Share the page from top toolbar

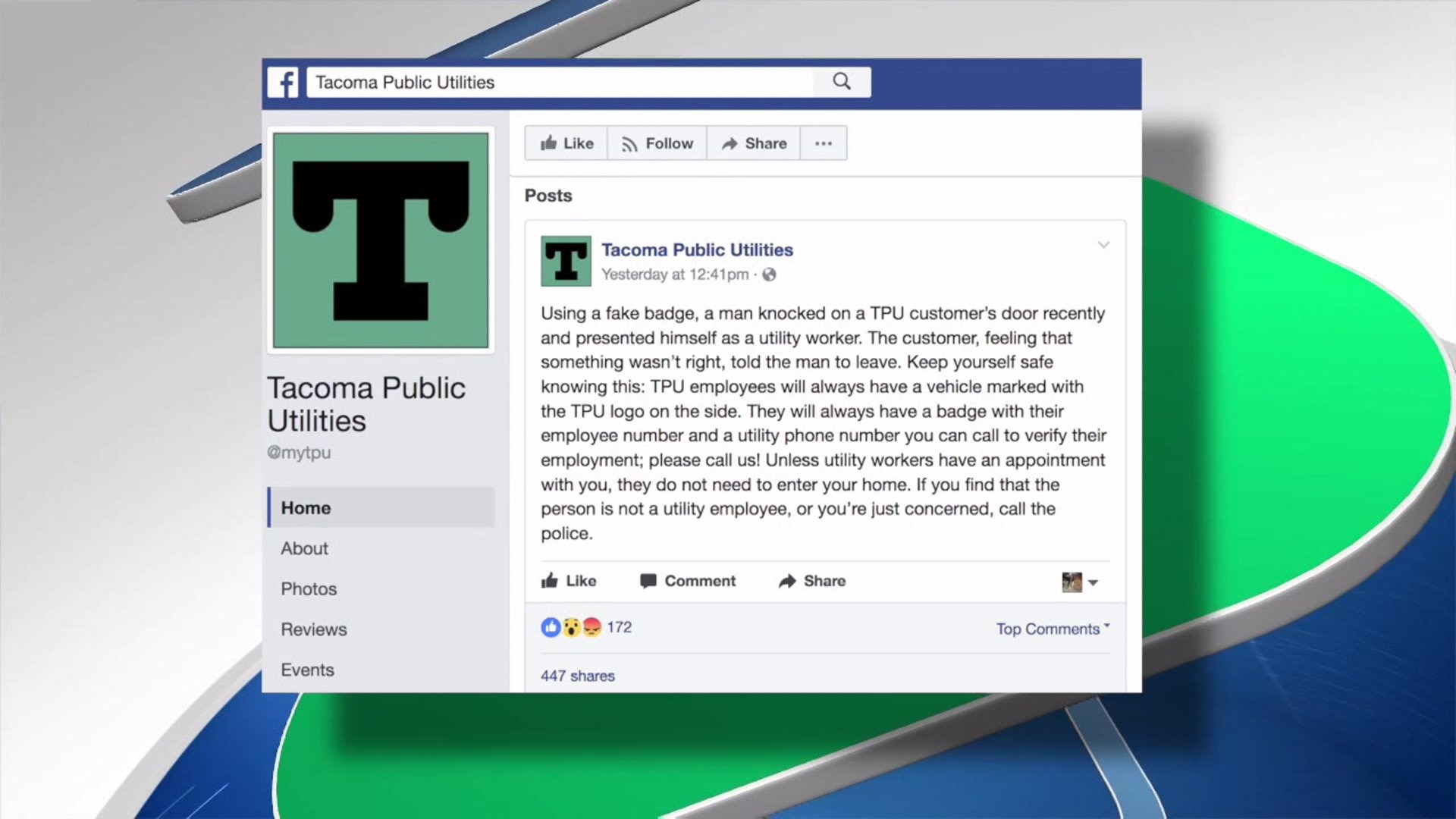754,143
